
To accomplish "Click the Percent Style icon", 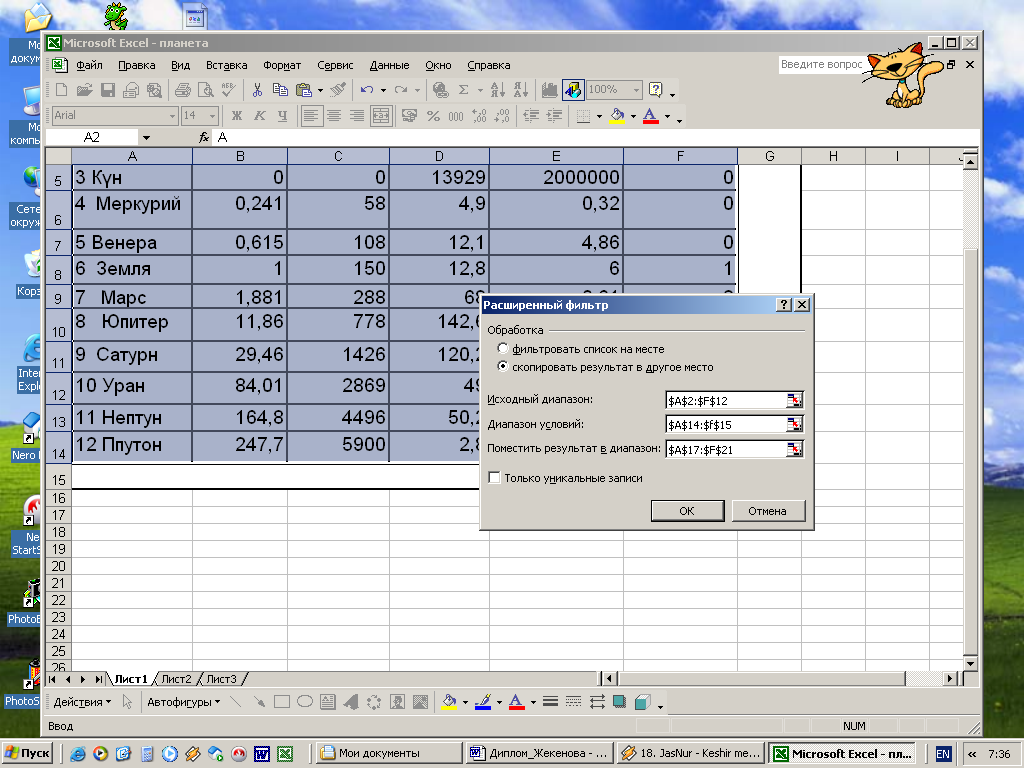I will coord(433,116).
